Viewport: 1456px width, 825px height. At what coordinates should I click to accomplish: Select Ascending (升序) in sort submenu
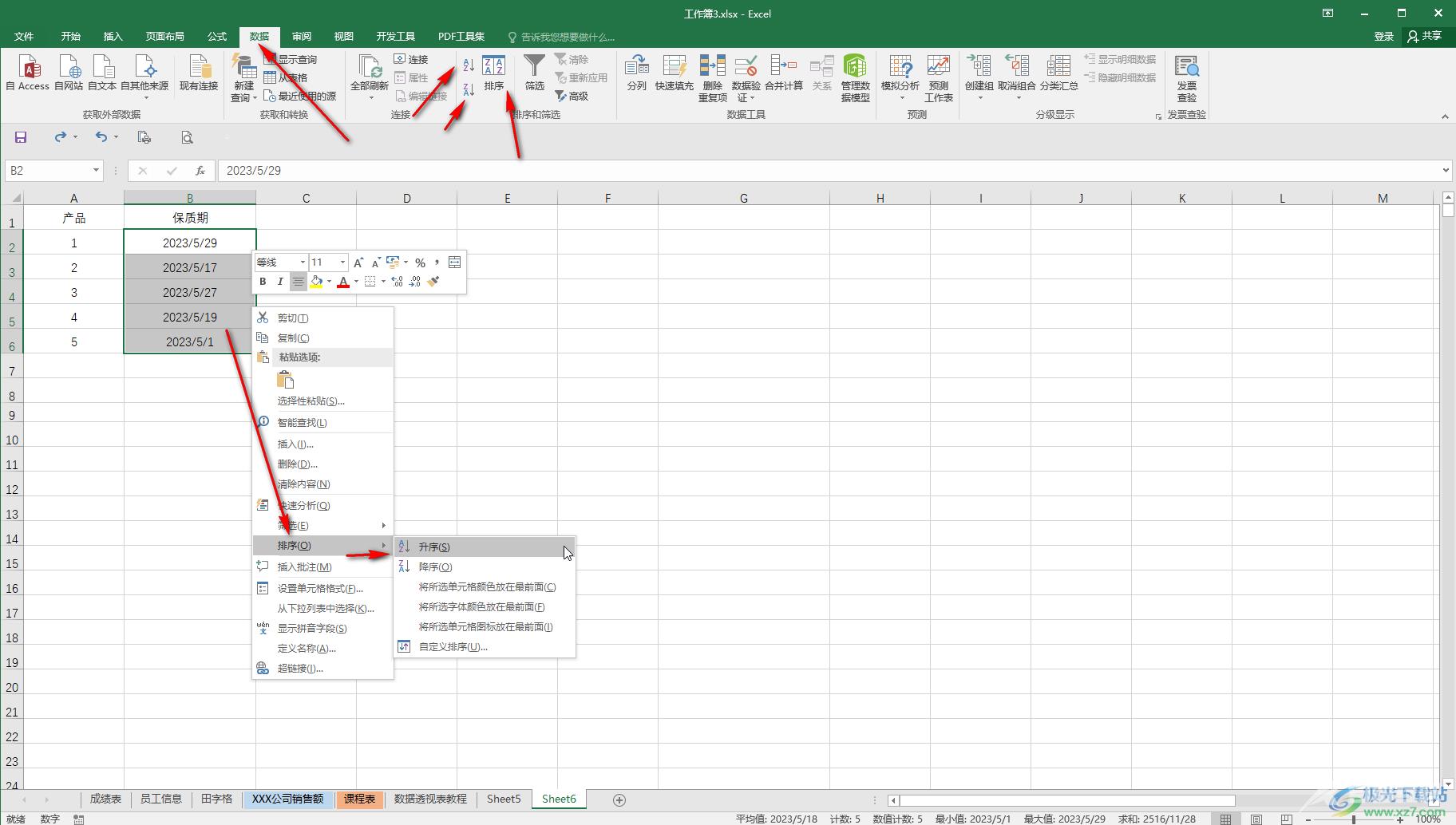tap(485, 547)
